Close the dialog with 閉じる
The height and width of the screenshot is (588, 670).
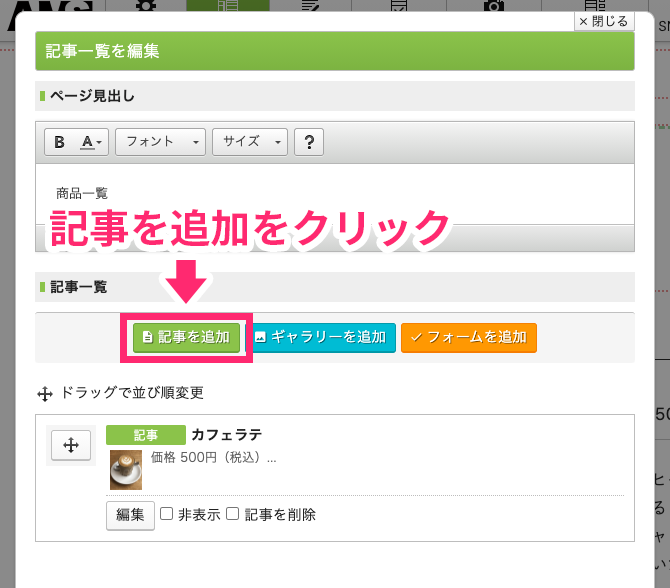point(603,21)
